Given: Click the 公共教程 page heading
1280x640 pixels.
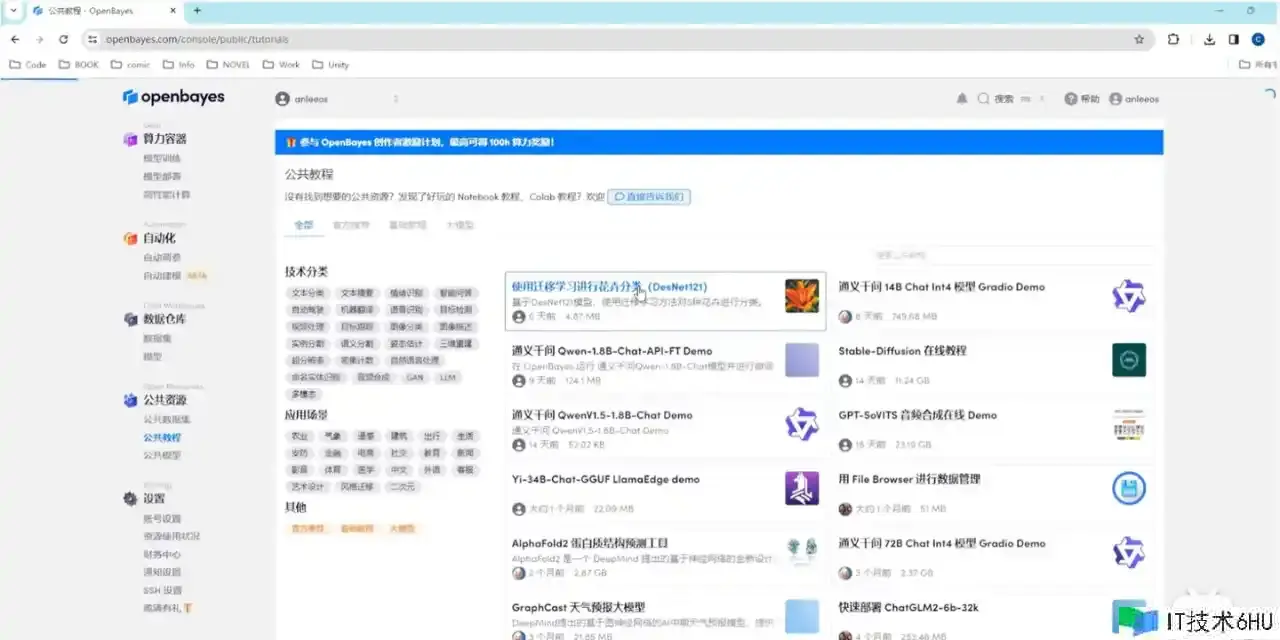Looking at the screenshot, I should 309,174.
